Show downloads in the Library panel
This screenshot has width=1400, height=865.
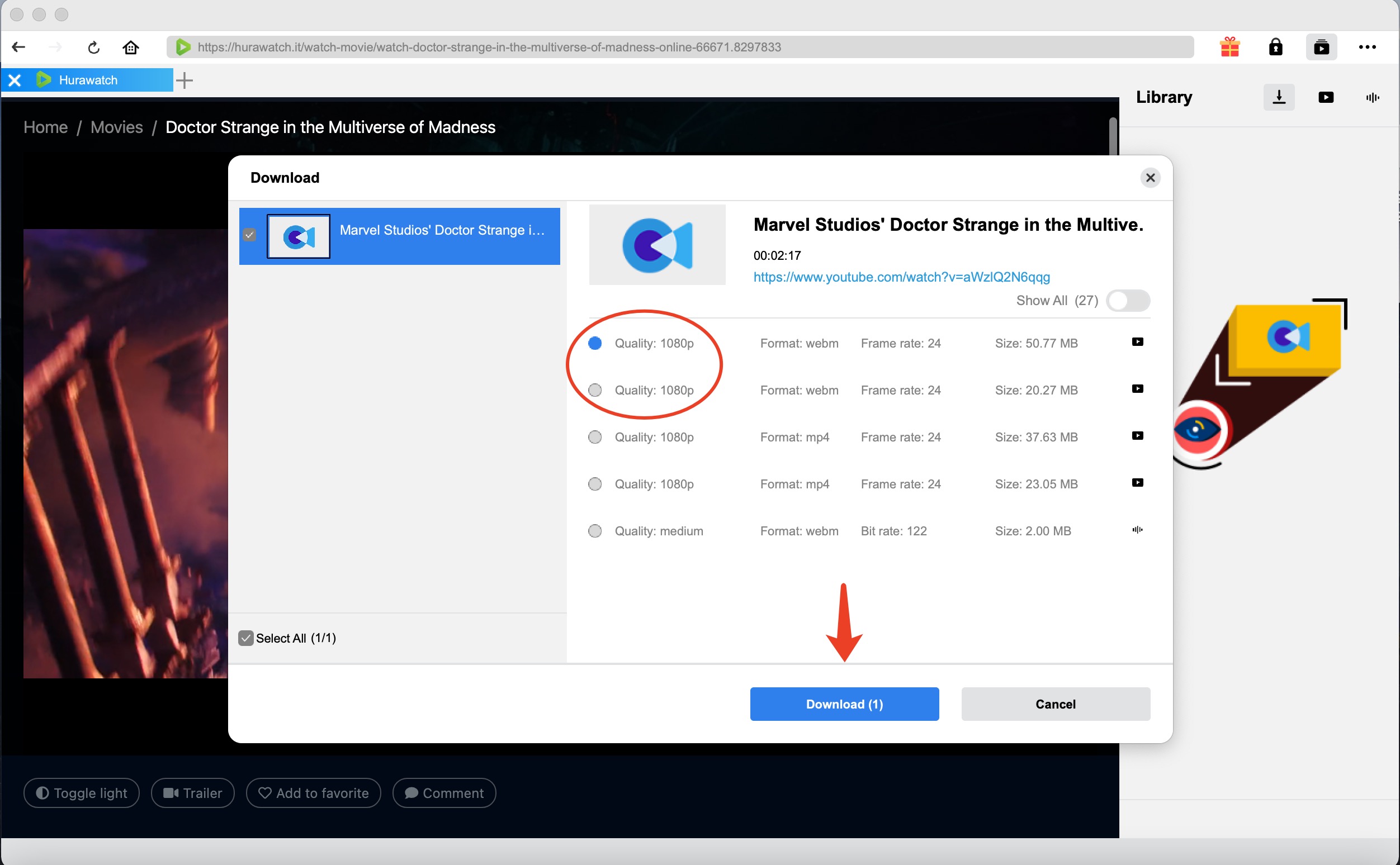pyautogui.click(x=1279, y=97)
